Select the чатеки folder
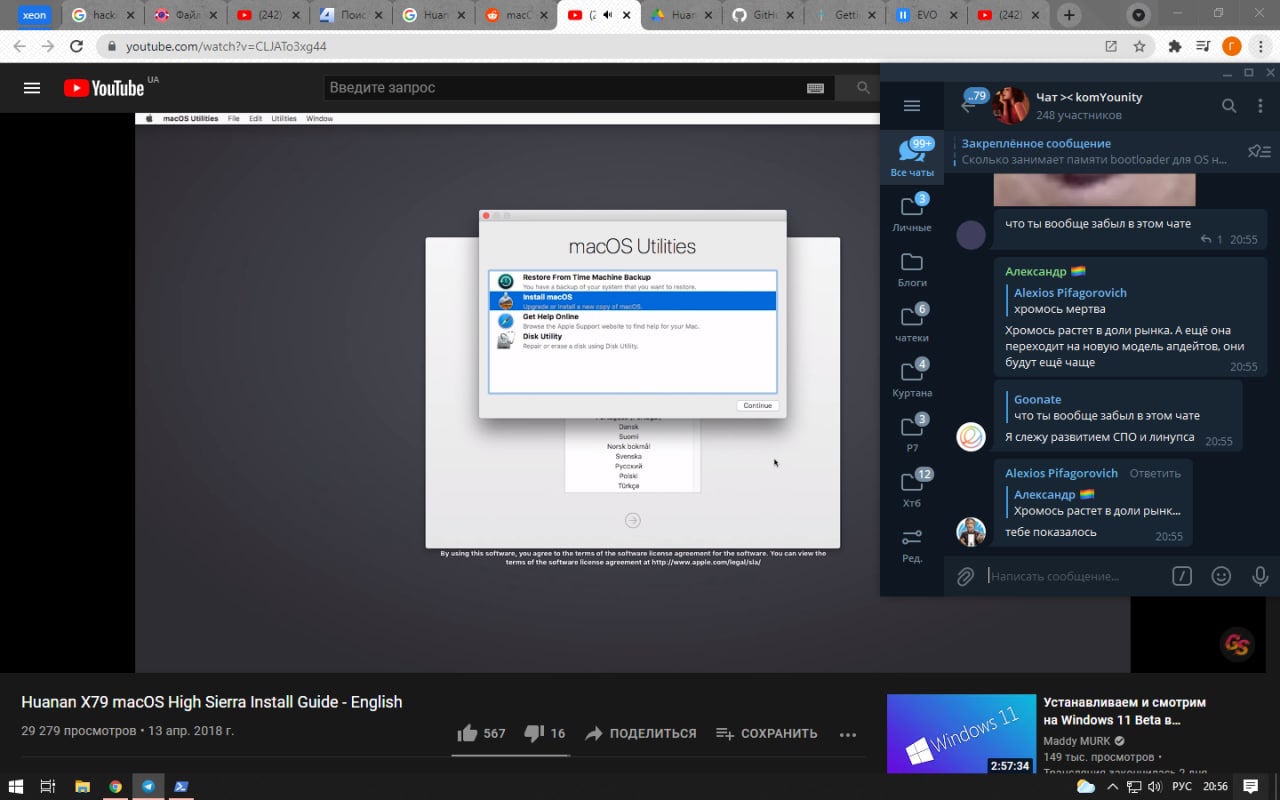This screenshot has height=800, width=1280. tap(912, 322)
